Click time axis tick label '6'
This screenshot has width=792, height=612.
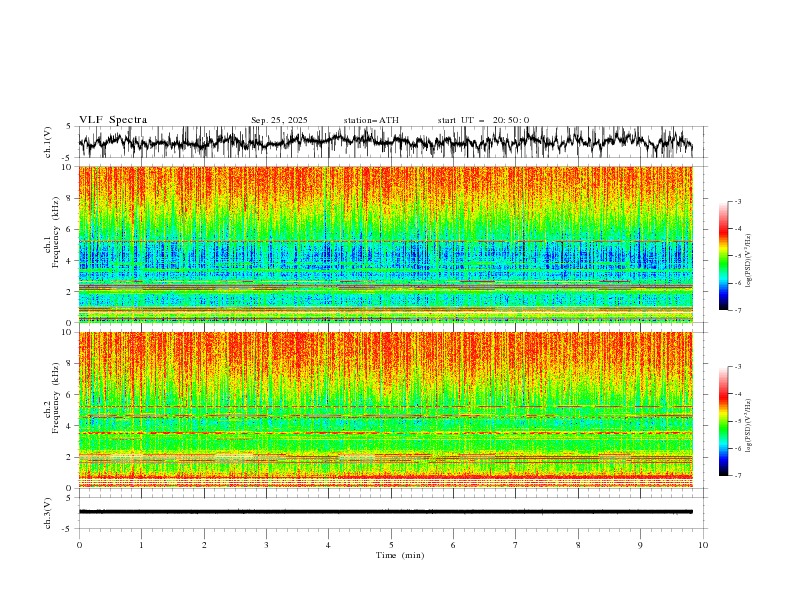(453, 545)
